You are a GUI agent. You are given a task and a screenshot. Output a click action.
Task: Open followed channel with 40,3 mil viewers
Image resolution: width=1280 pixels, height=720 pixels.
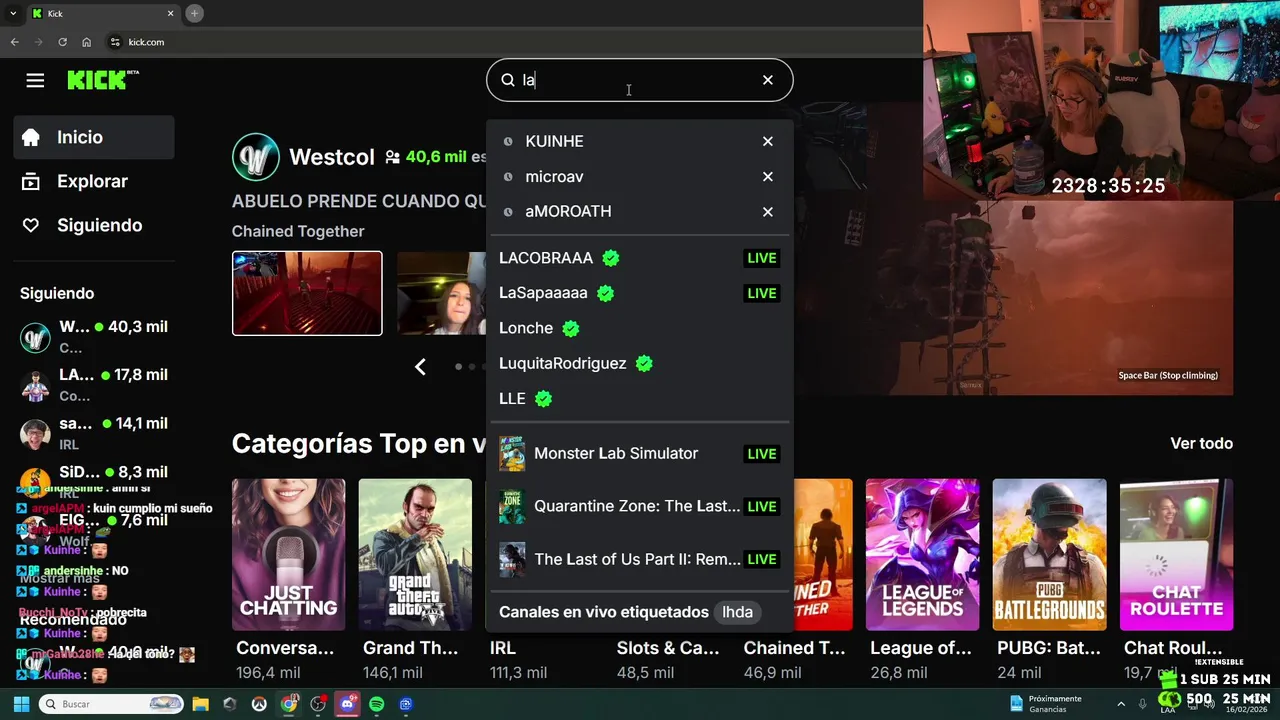(x=94, y=337)
